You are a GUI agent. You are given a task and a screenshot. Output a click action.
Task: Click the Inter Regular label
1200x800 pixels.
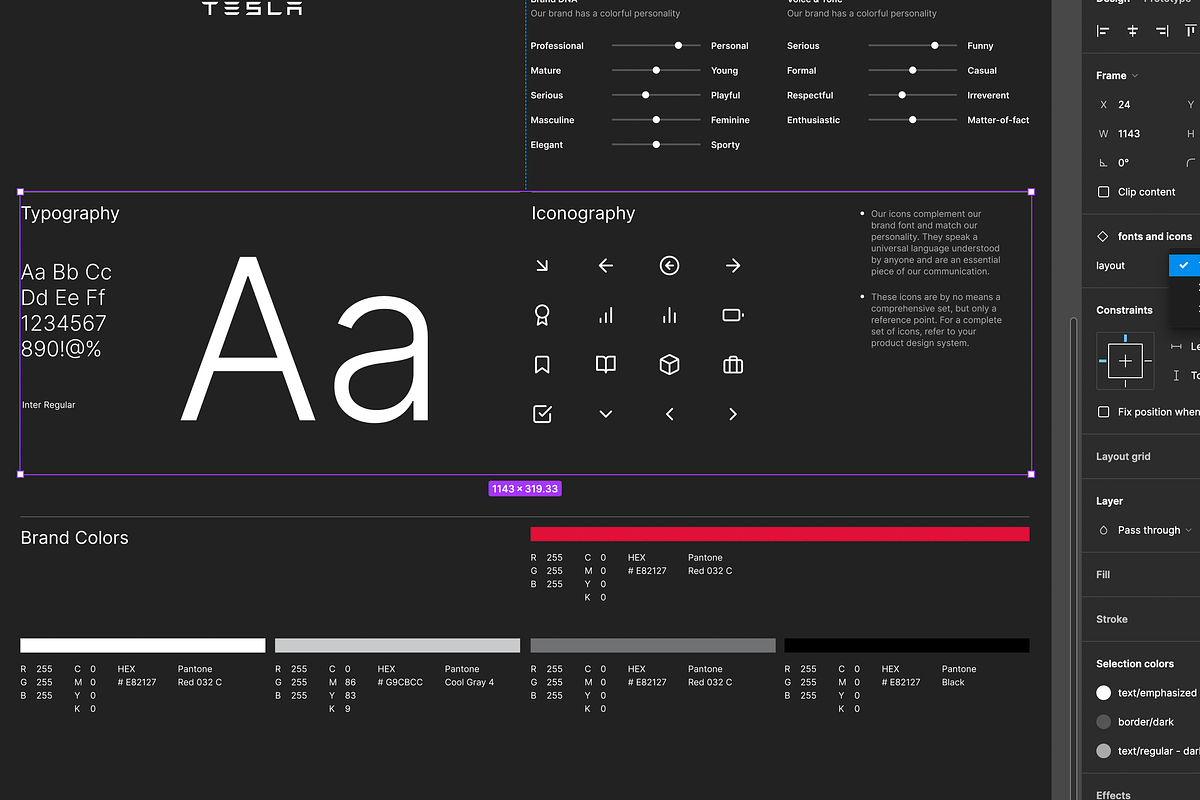point(49,405)
